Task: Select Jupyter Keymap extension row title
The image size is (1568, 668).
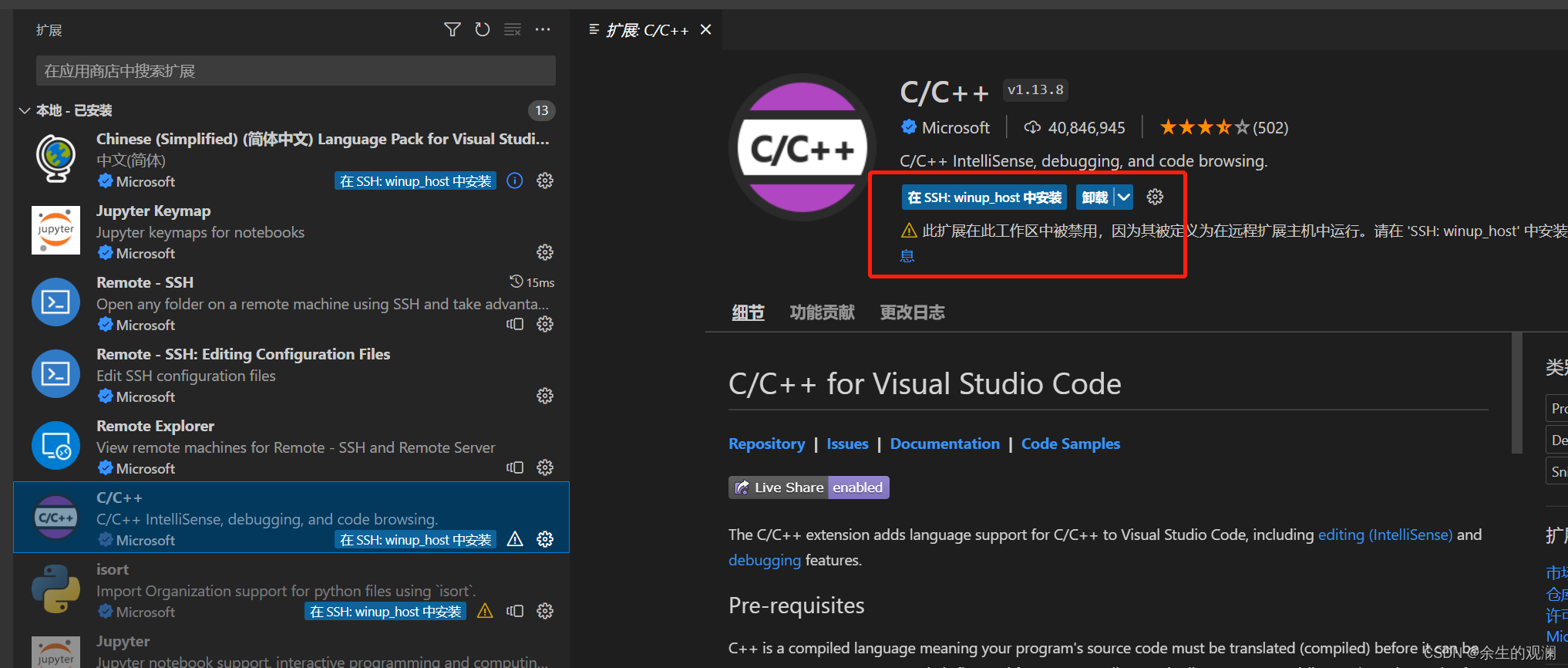Action: 153,211
